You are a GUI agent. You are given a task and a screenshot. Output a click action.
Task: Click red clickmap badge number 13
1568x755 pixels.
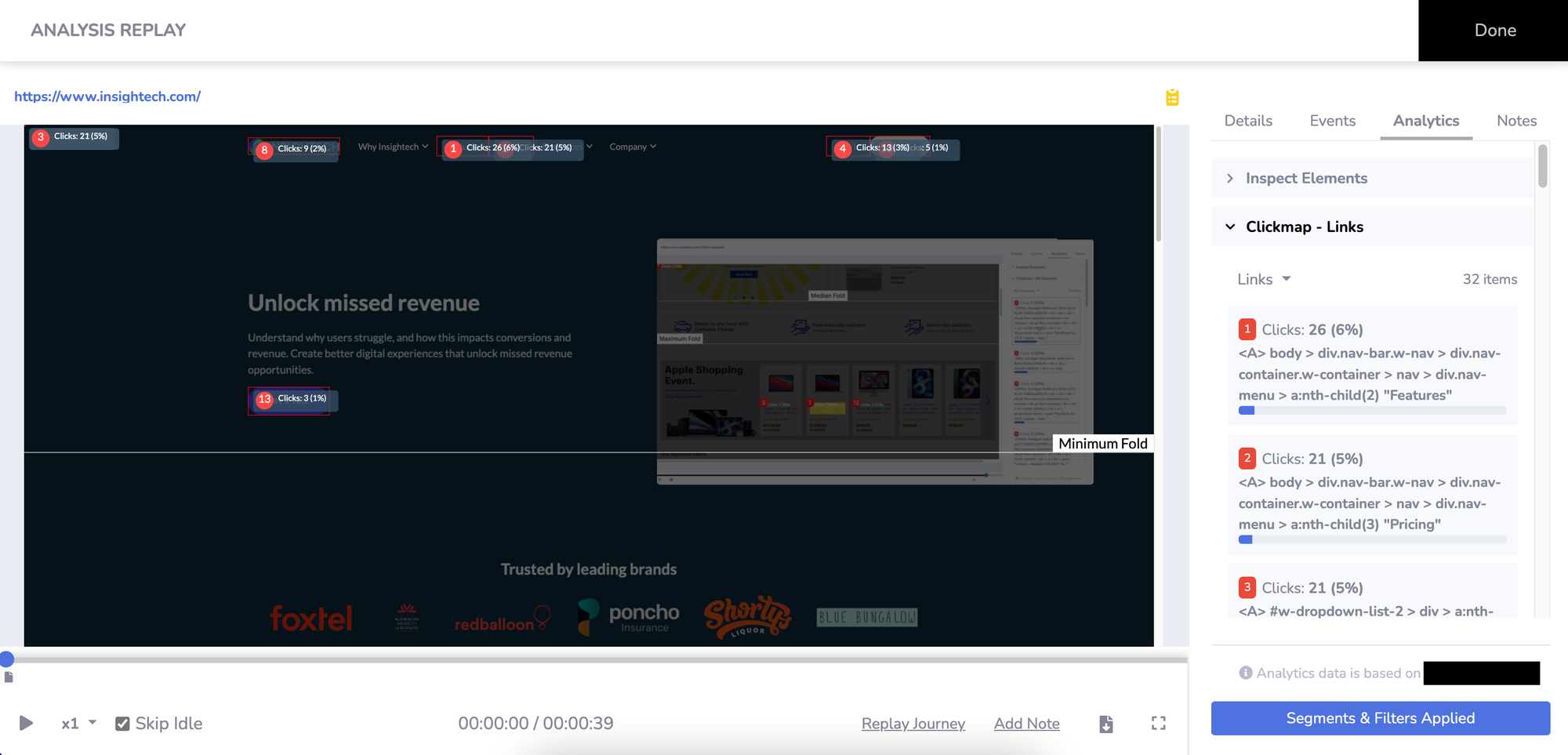[x=265, y=399]
